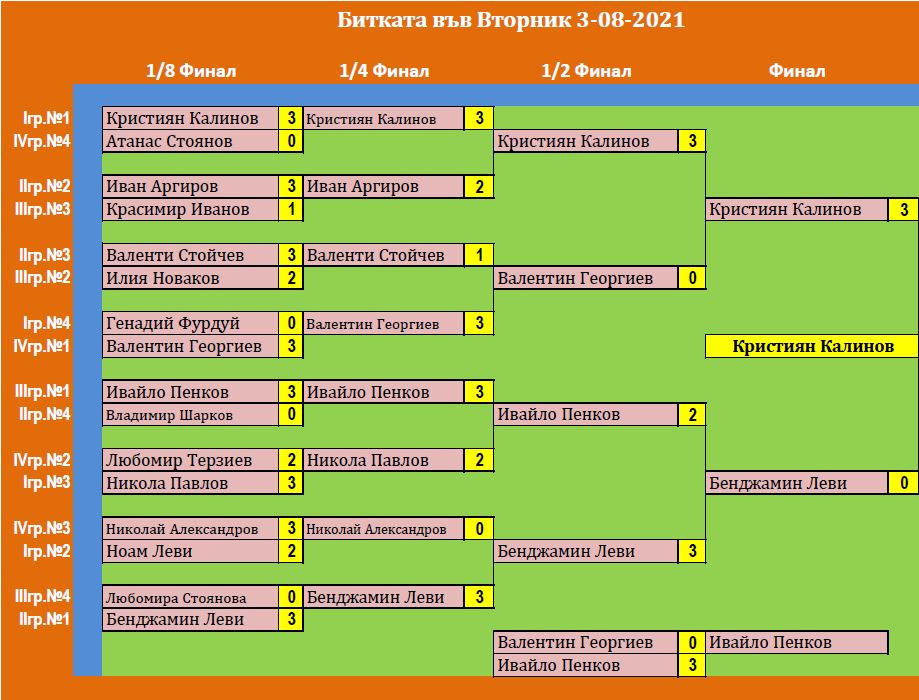Click the group label "IVгр.№2"
This screenshot has width=919, height=700.
[x=42, y=460]
